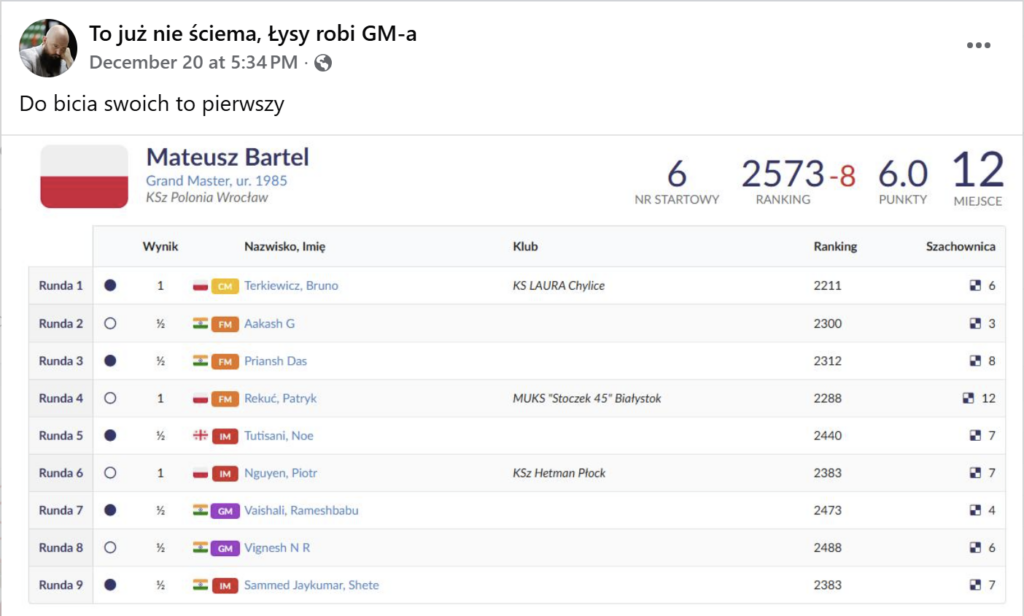1024x616 pixels.
Task: Click the CM badge beside Terkiewicz, Bruno
Action: tap(225, 286)
